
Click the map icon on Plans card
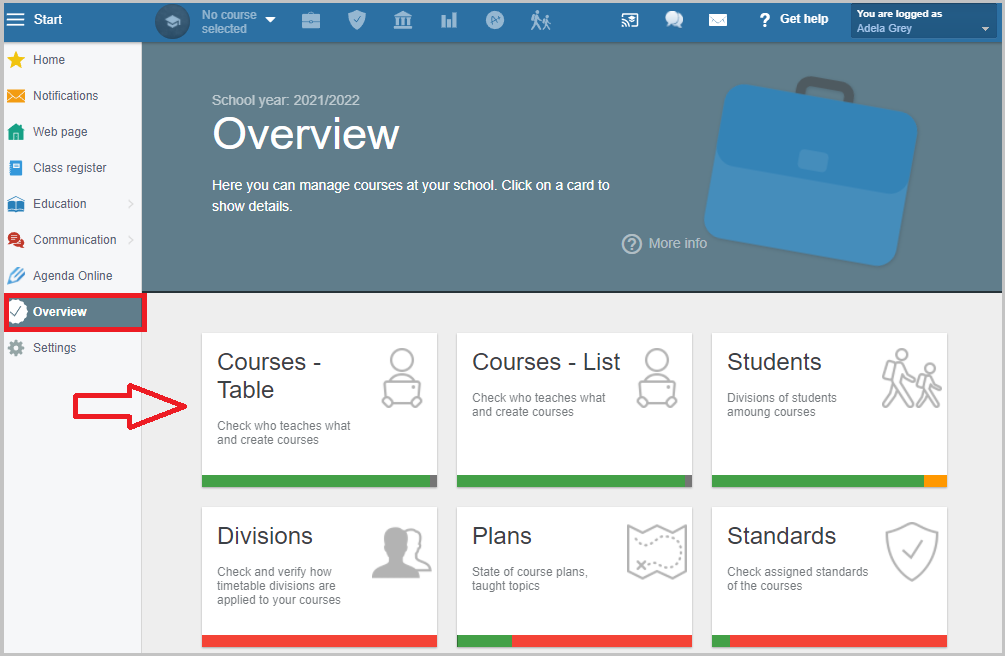click(x=657, y=551)
